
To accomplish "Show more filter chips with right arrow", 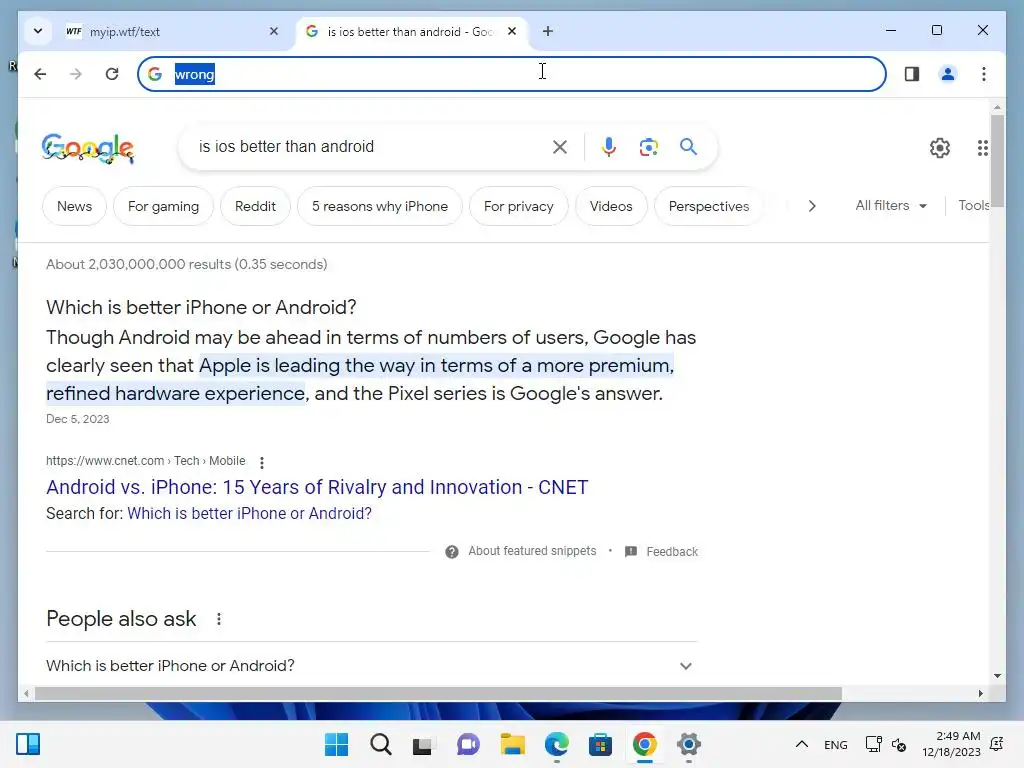I will (x=812, y=206).
